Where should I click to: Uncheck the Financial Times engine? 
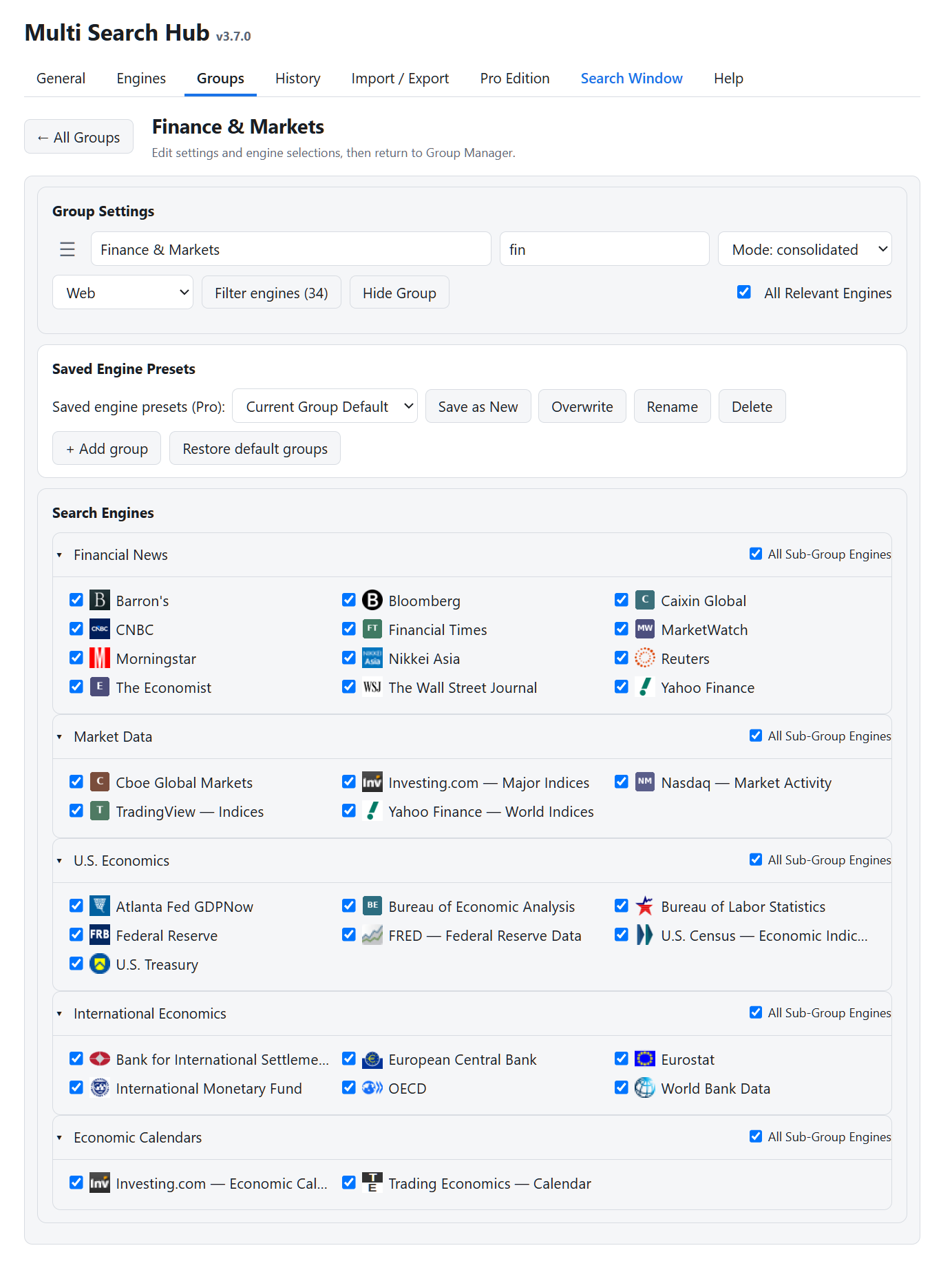tap(349, 629)
